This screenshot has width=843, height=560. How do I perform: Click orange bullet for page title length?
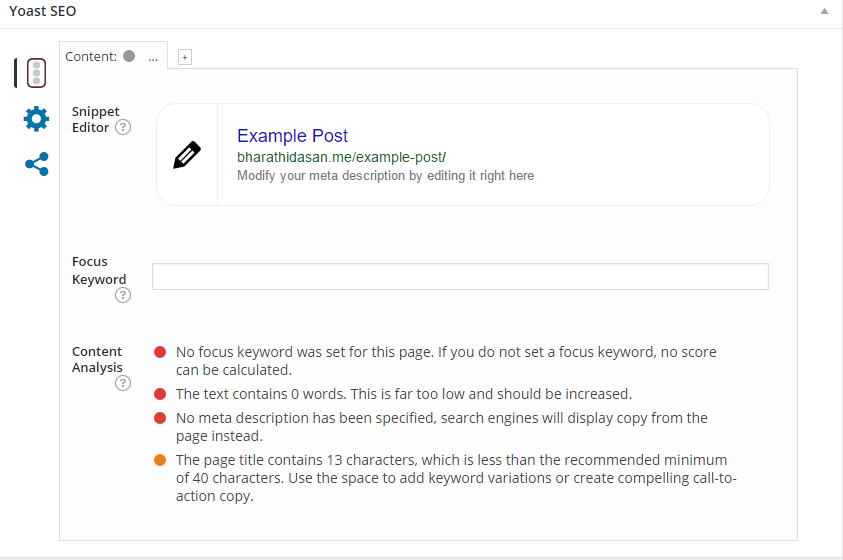click(x=160, y=460)
